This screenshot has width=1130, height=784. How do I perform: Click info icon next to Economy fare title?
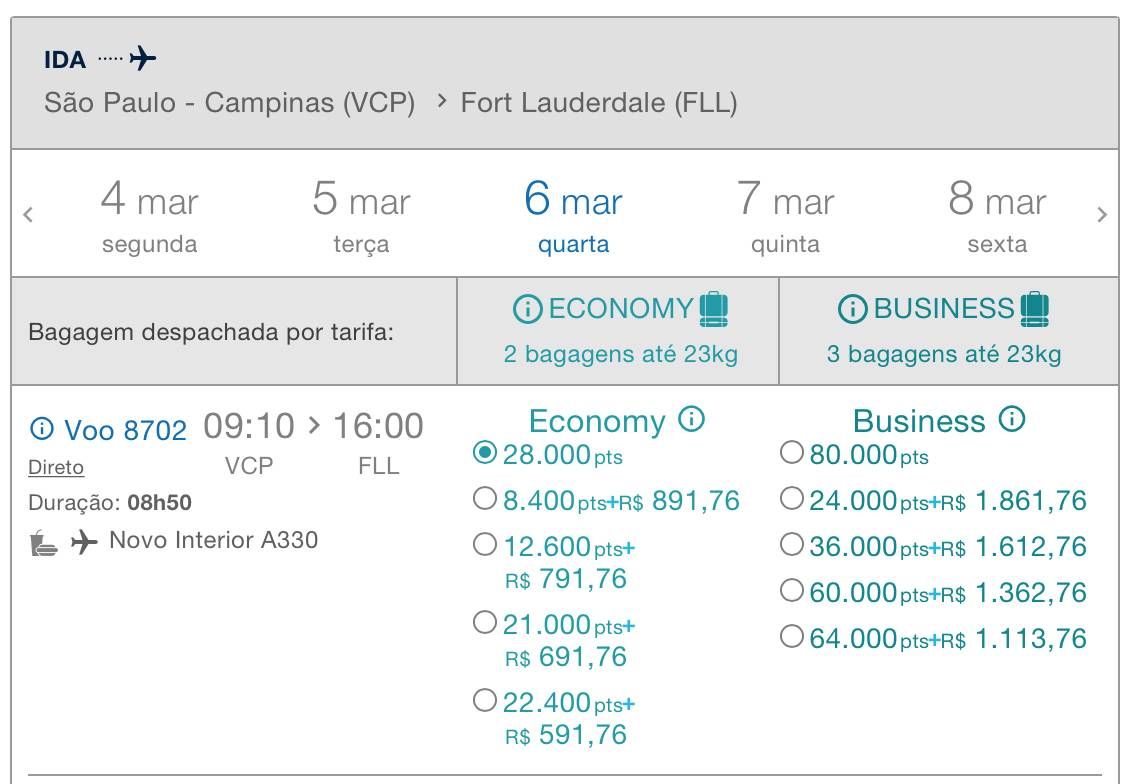point(691,419)
